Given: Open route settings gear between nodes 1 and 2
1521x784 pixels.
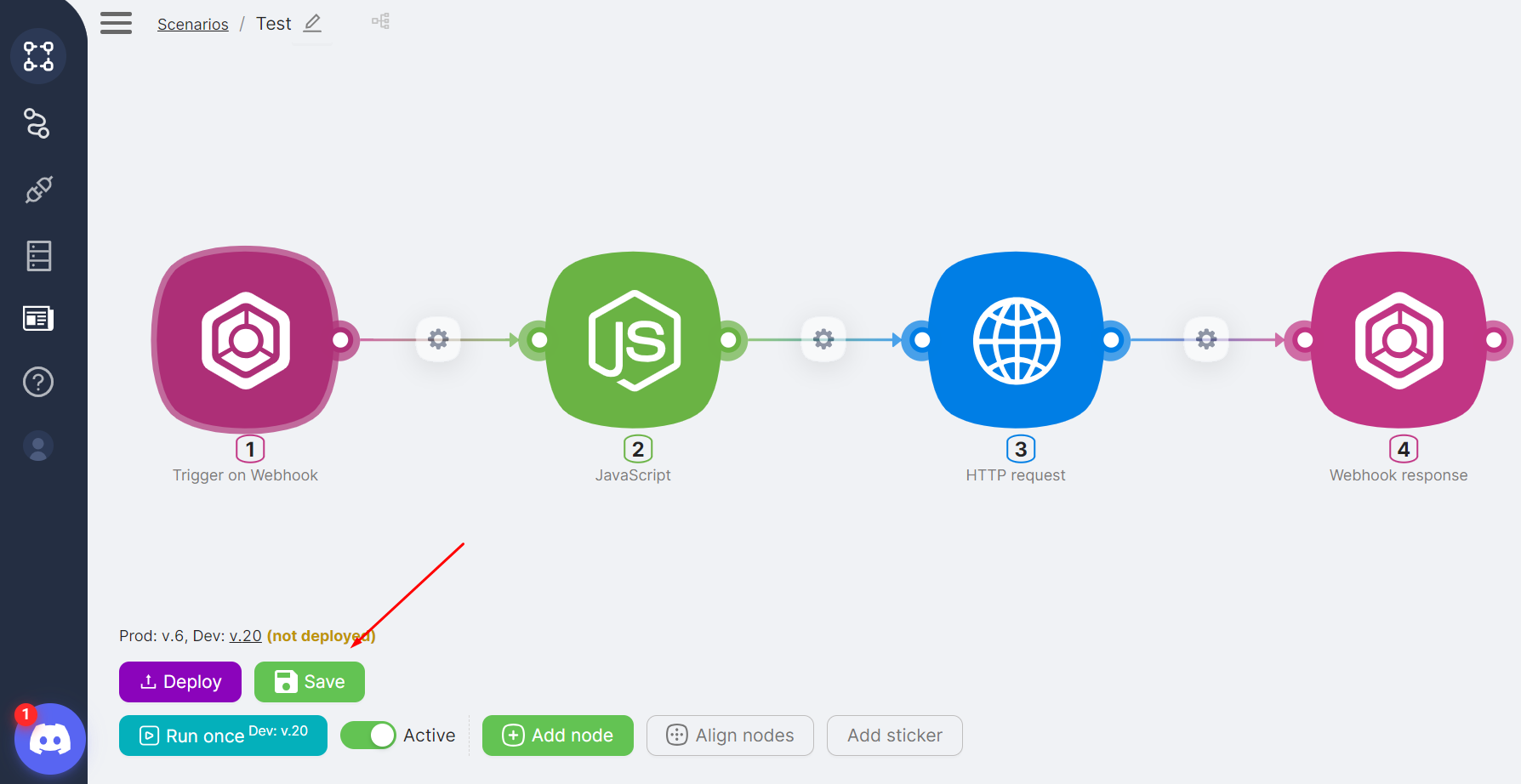Looking at the screenshot, I should [x=438, y=340].
